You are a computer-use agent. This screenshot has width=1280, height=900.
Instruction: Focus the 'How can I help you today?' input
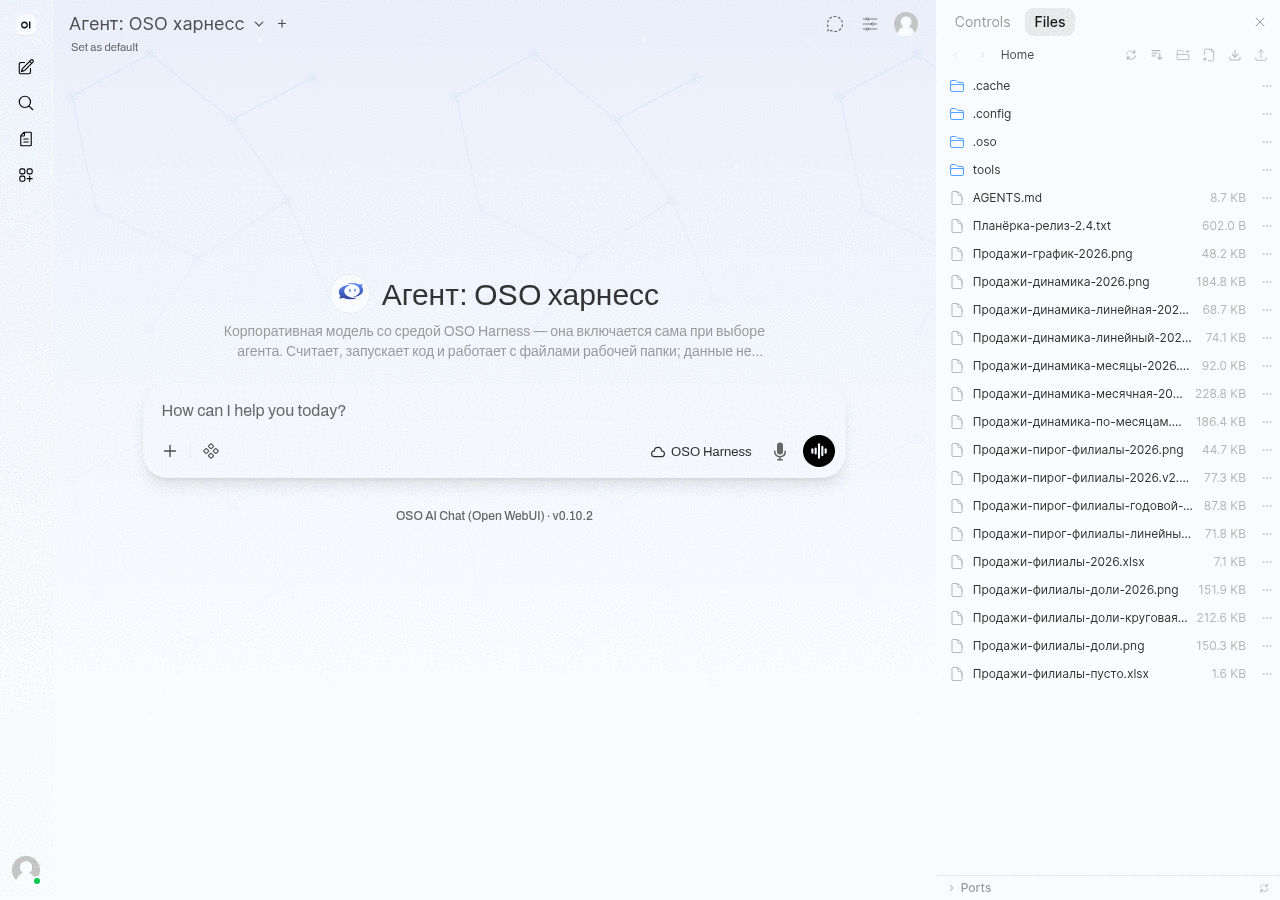click(494, 411)
